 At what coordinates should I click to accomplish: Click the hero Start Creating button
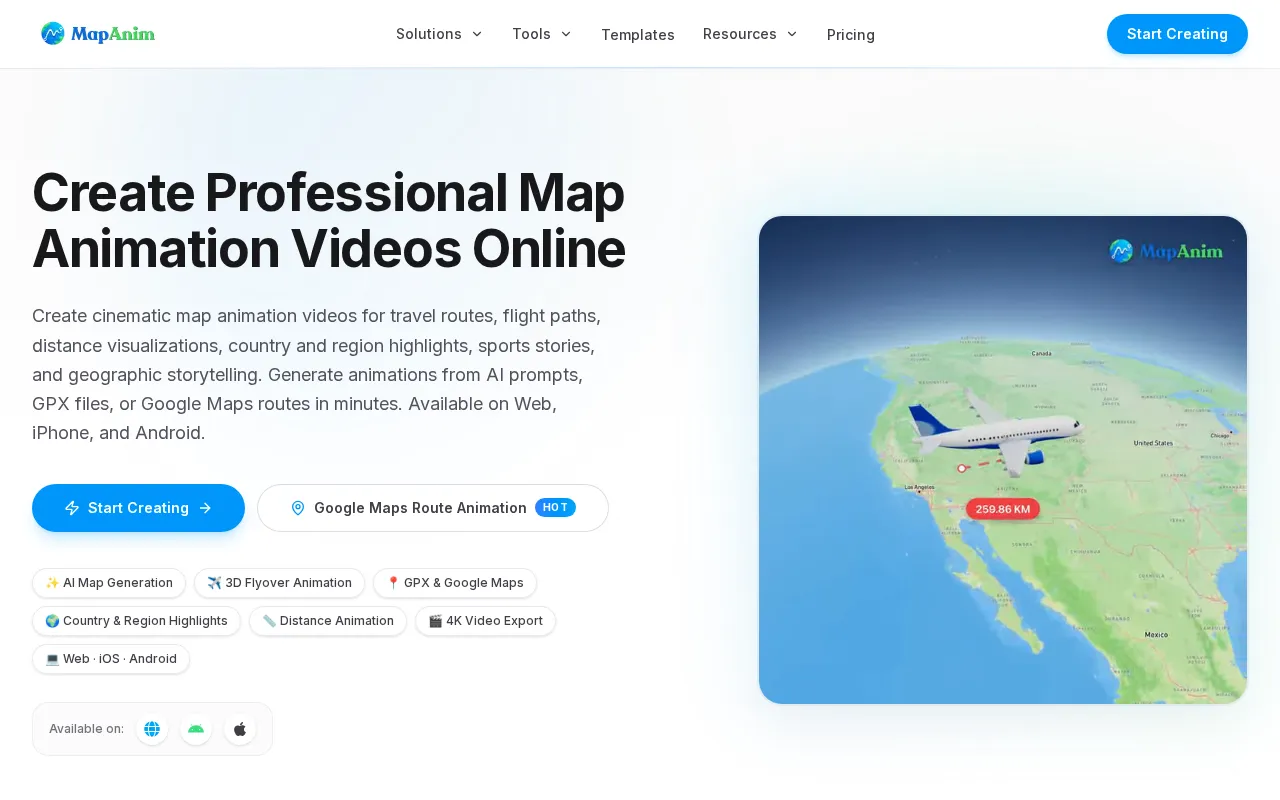(138, 508)
